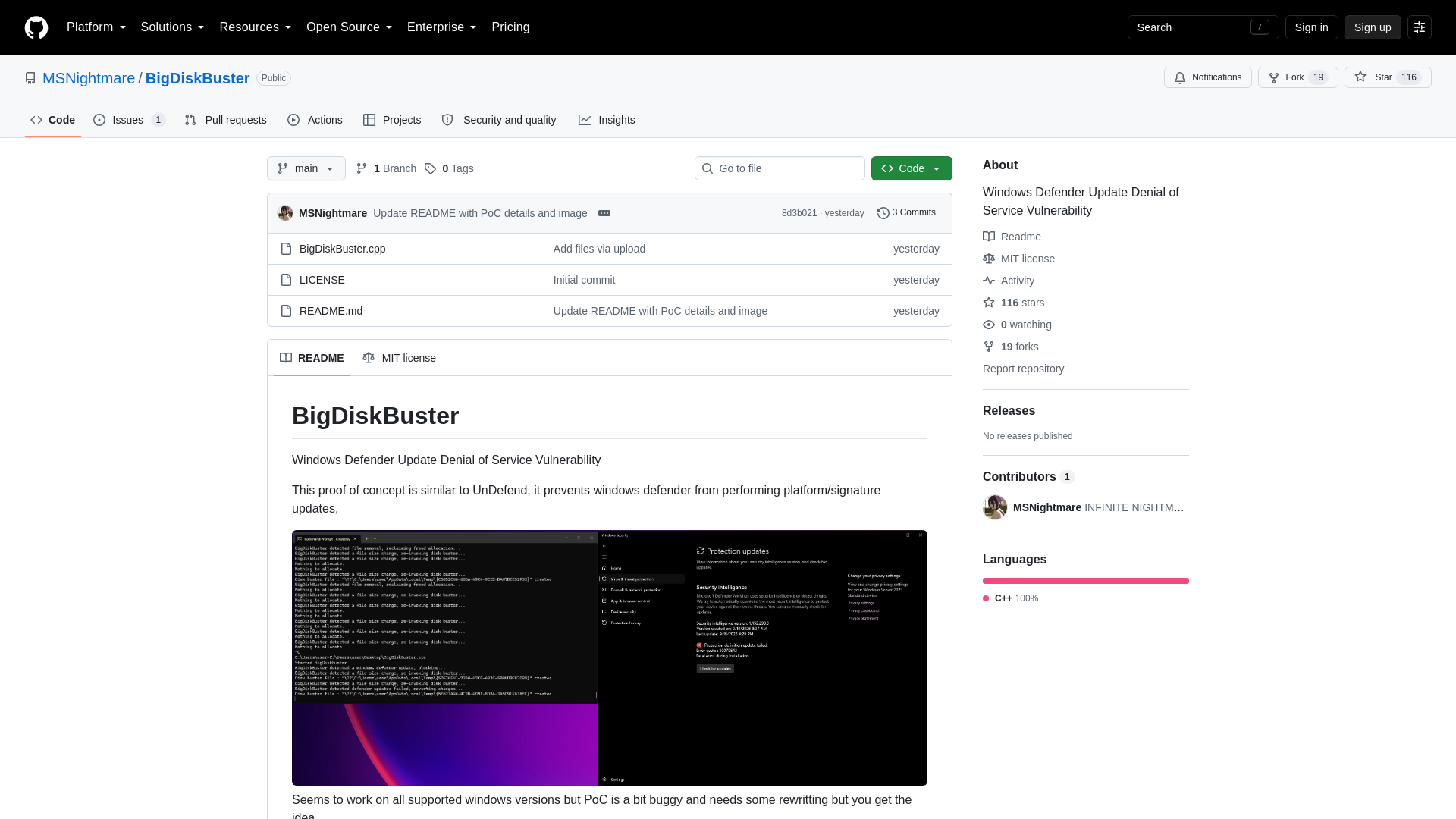Click the repository icon beside MSNightmare
This screenshot has width=1456, height=819.
tap(30, 78)
